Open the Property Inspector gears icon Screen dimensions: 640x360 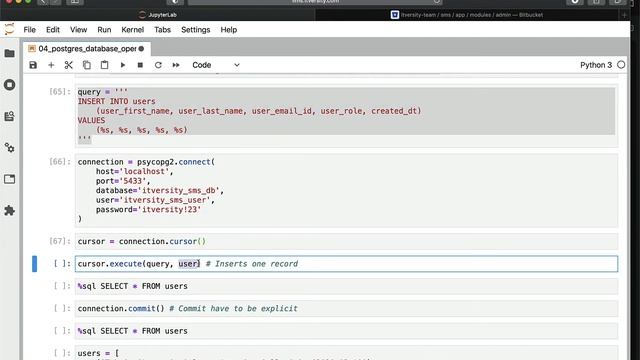click(x=9, y=148)
